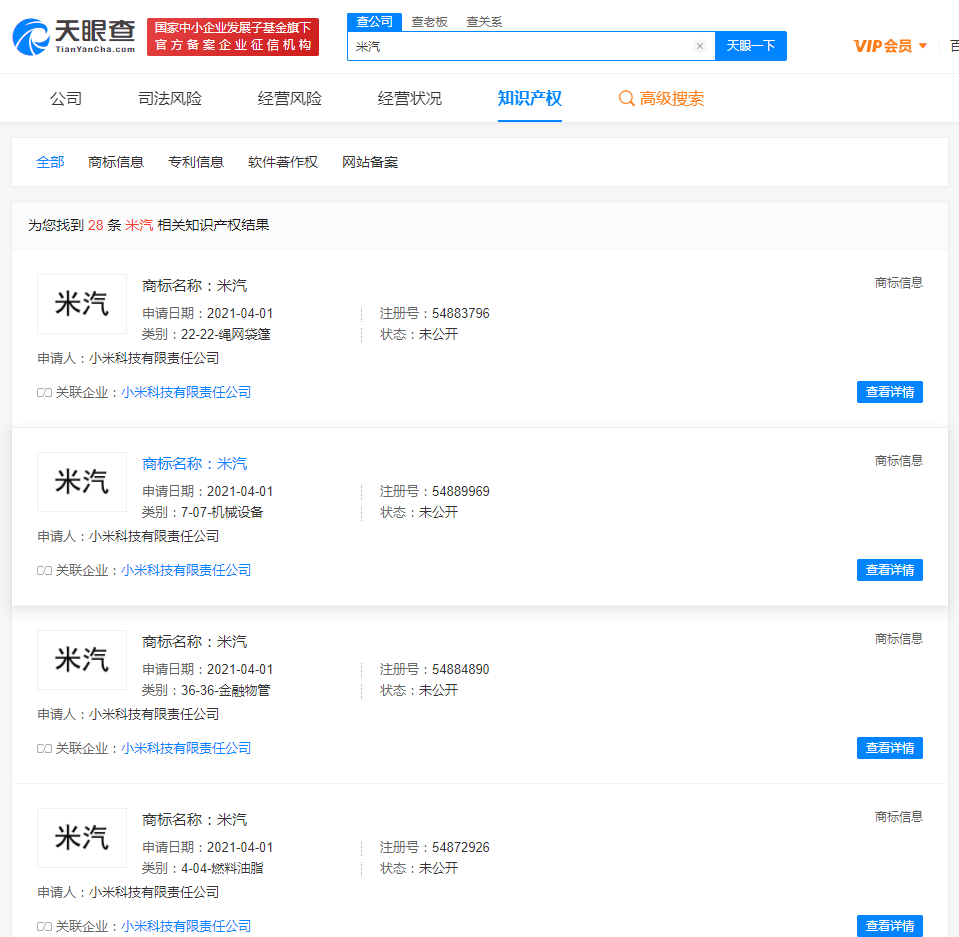Select the 查关系 search tab
The width and height of the screenshot is (959, 937).
click(484, 22)
